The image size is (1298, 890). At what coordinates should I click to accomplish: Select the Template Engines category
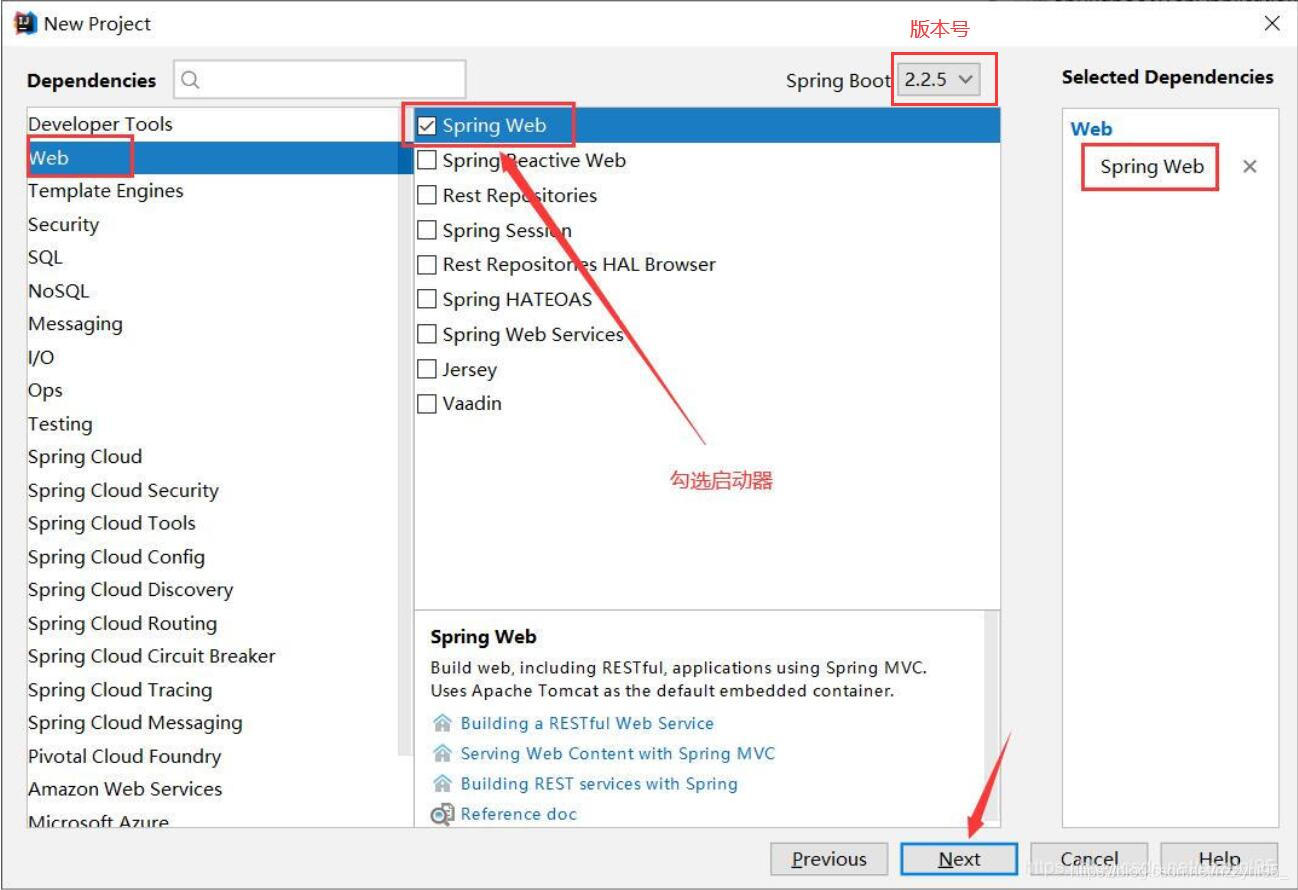[x=213, y=191]
